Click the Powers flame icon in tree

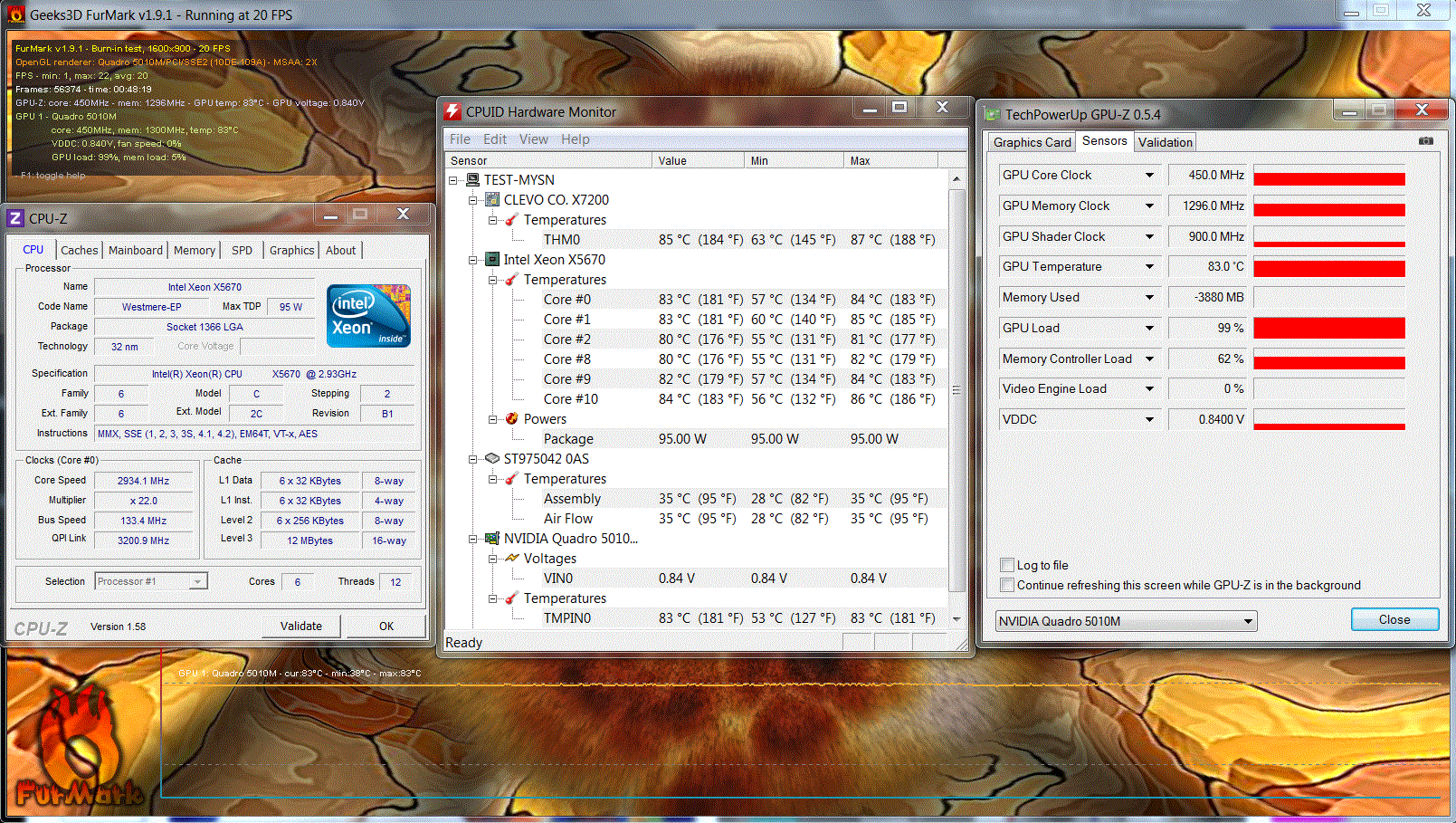pos(512,419)
